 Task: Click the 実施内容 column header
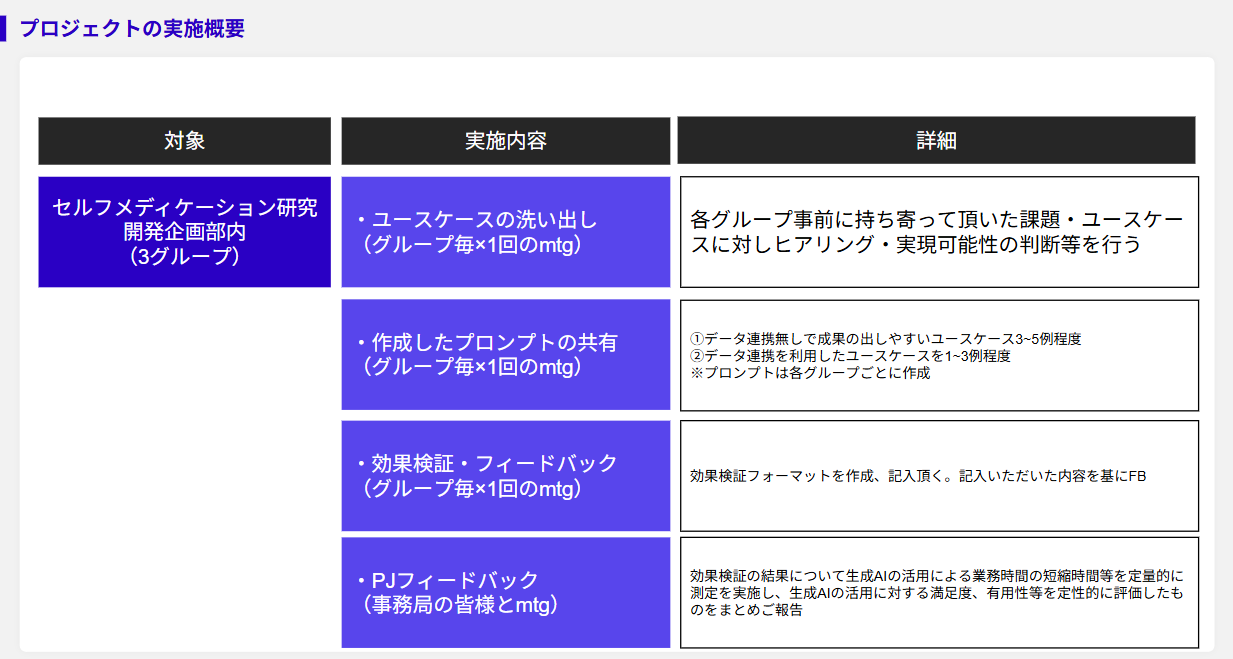tap(505, 141)
